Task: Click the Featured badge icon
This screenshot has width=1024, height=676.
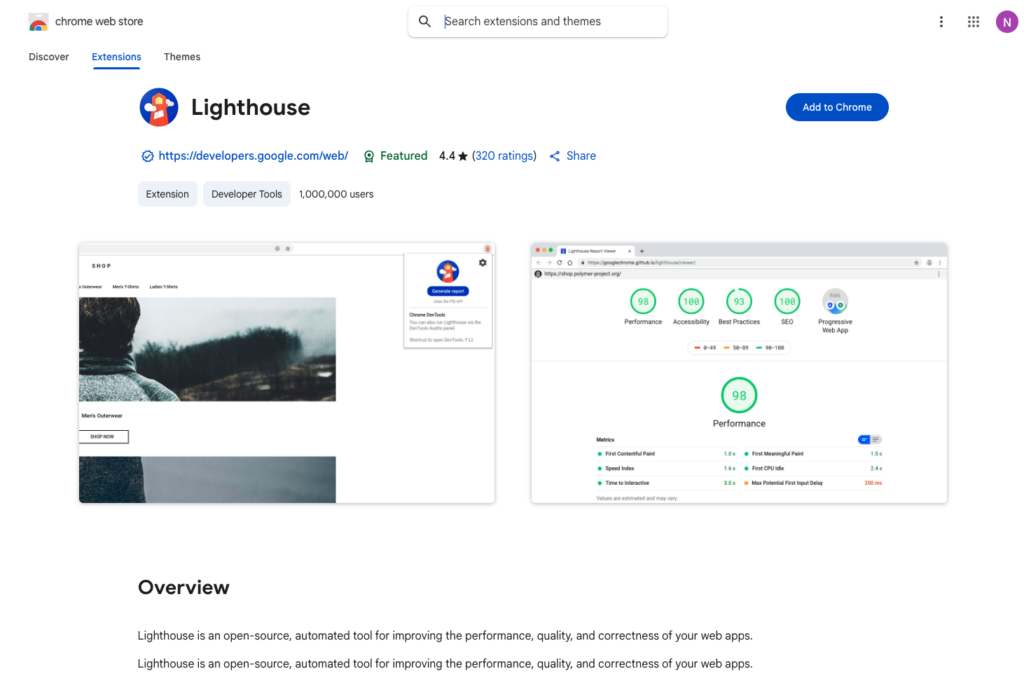Action: 369,156
